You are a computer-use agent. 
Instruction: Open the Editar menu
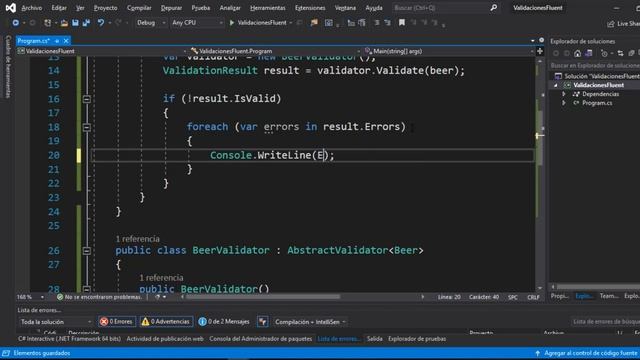pyautogui.click(x=59, y=8)
